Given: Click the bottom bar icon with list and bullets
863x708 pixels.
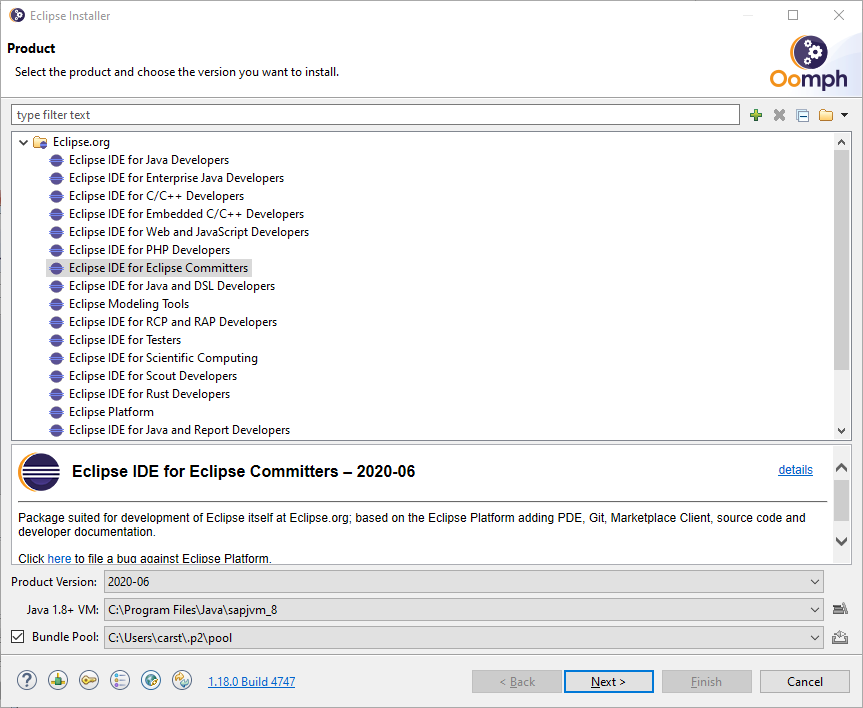Looking at the screenshot, I should (x=119, y=680).
